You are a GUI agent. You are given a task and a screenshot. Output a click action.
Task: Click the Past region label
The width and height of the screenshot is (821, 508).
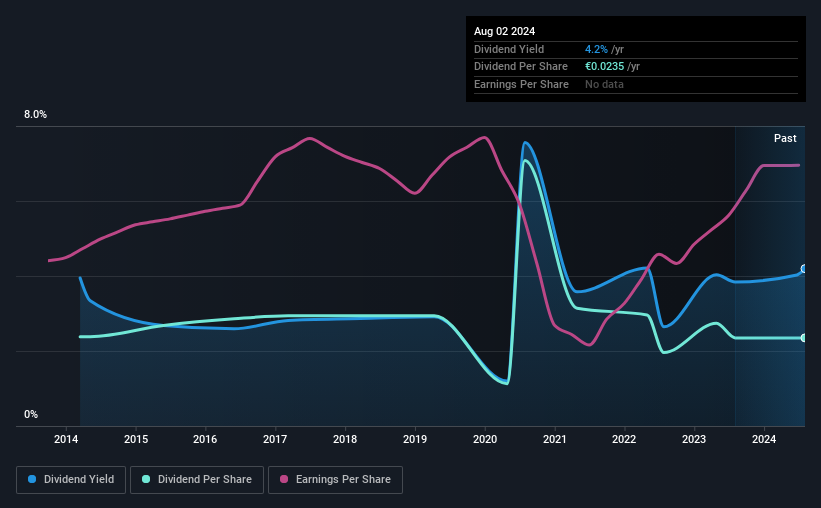(785, 138)
